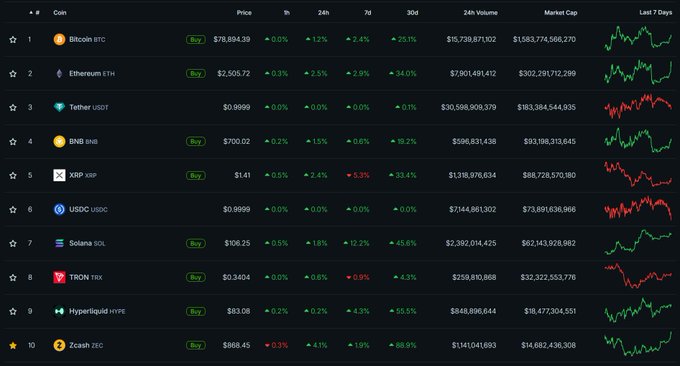Click Tether 24h volume $30,598,909,379
The height and width of the screenshot is (366, 680).
(x=468, y=107)
